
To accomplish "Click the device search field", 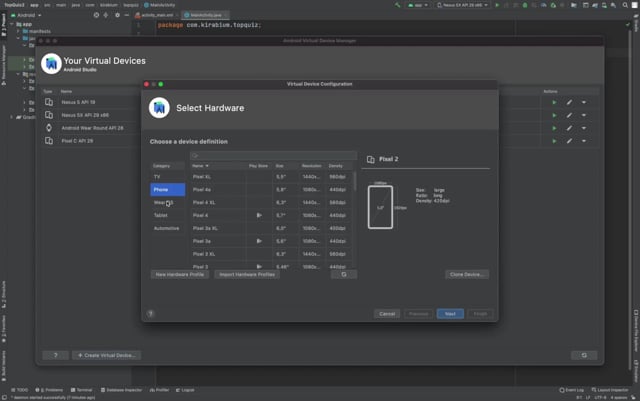I will 273,155.
